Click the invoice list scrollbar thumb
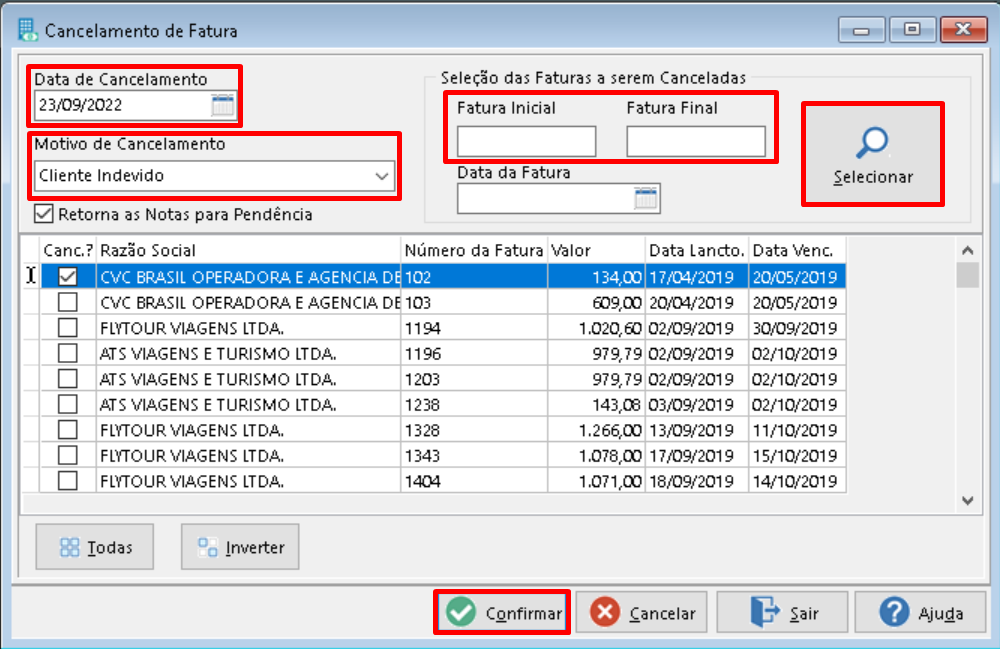Image resolution: width=1000 pixels, height=649 pixels. 967,275
